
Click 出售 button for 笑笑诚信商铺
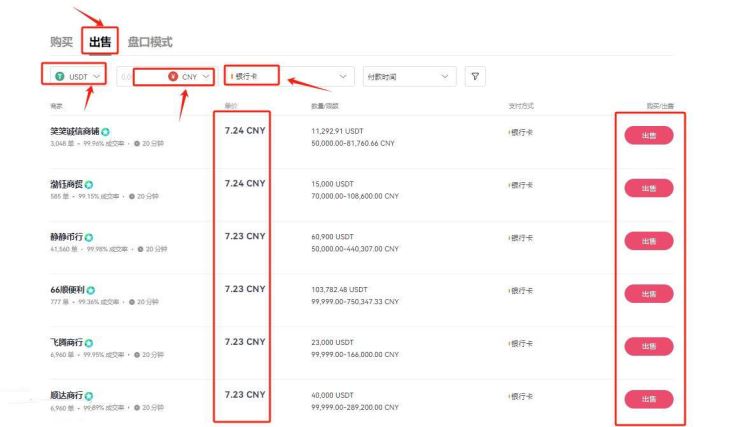click(649, 136)
